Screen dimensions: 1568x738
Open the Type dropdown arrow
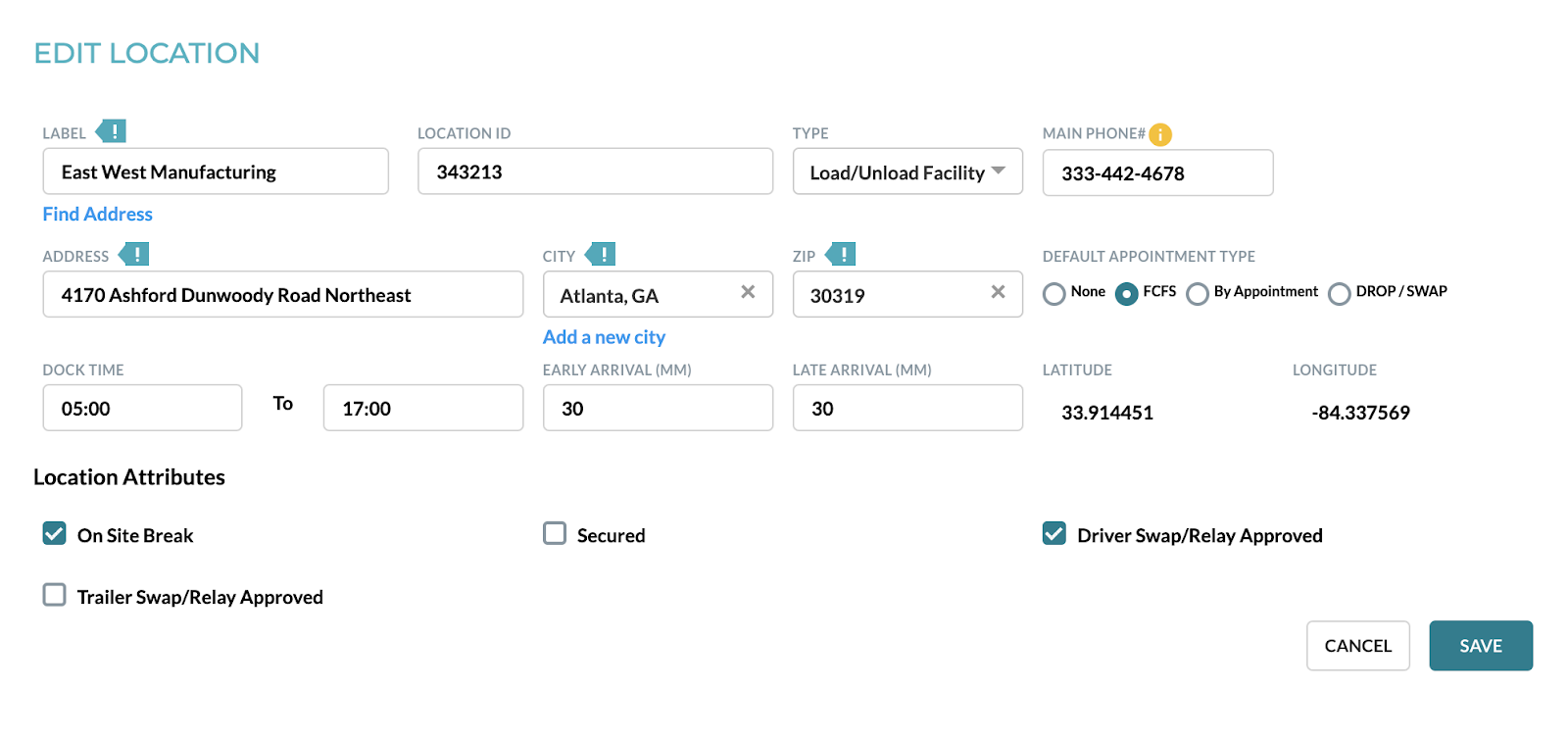(999, 171)
